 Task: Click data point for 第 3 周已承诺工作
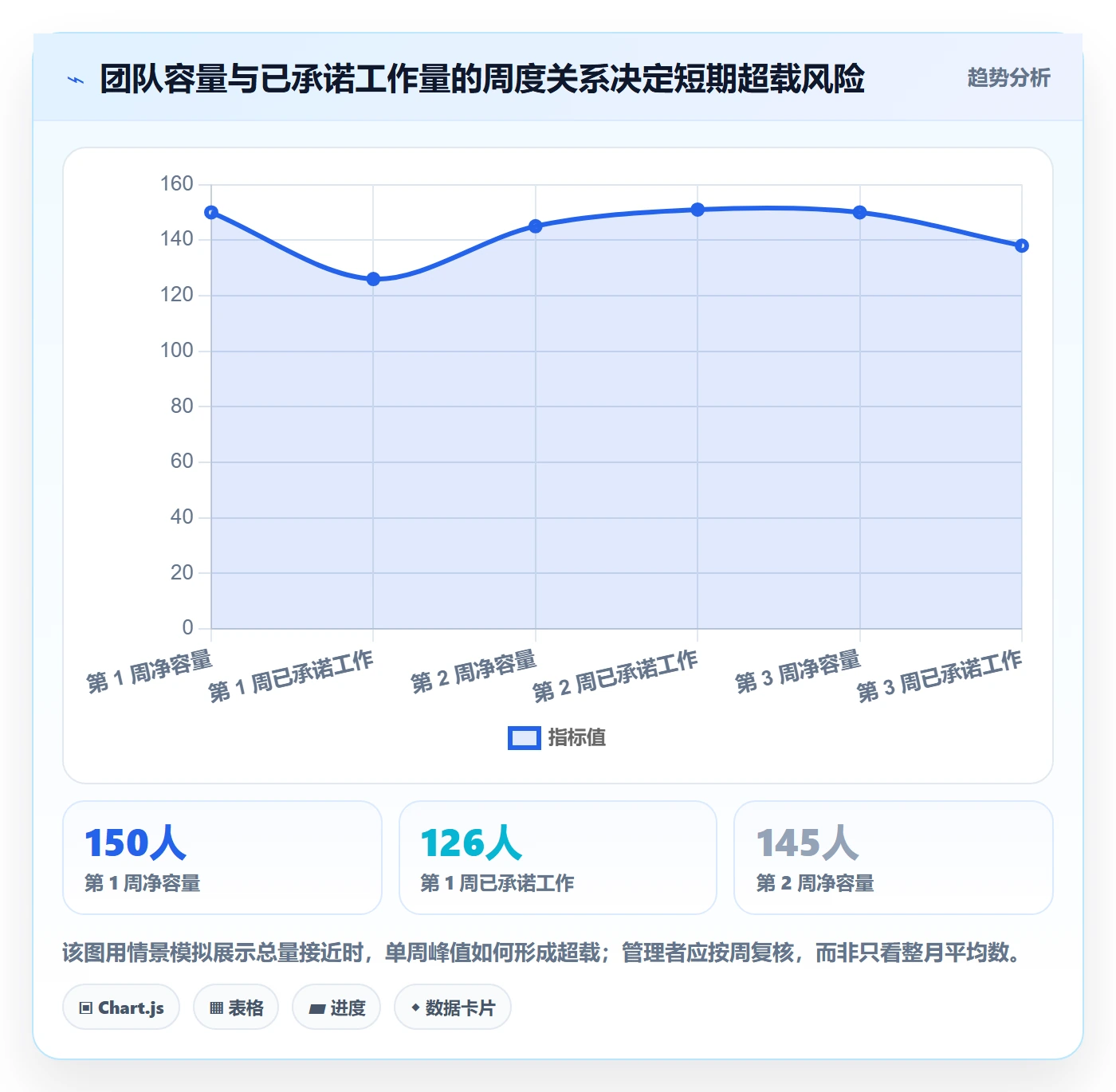1022,246
